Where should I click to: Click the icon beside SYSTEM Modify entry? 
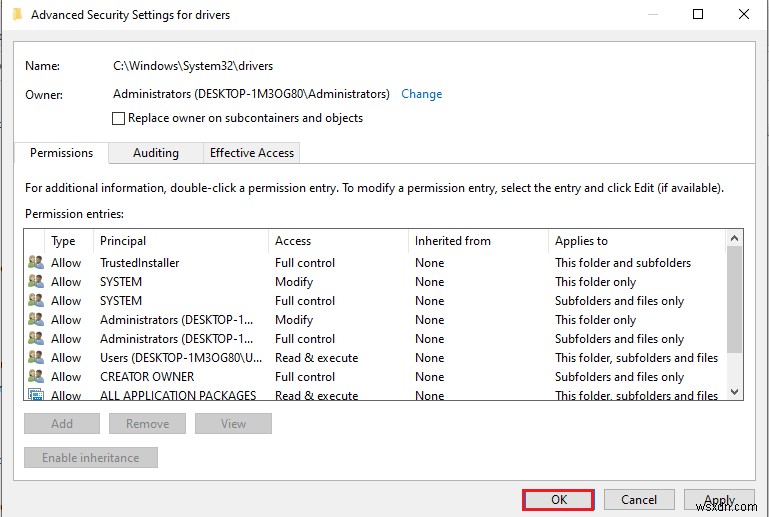[x=36, y=282]
